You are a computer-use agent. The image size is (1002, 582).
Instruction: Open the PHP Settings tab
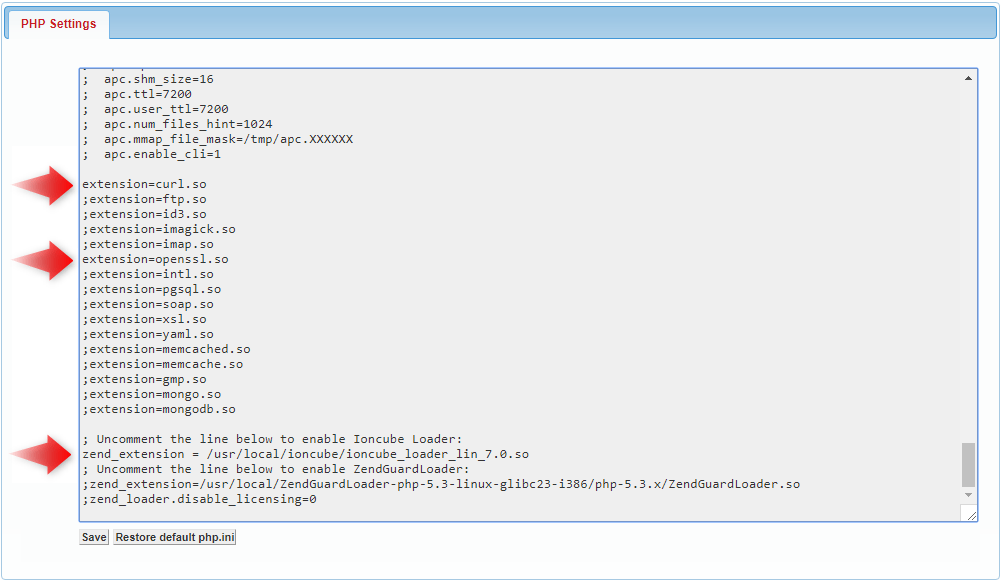[58, 24]
